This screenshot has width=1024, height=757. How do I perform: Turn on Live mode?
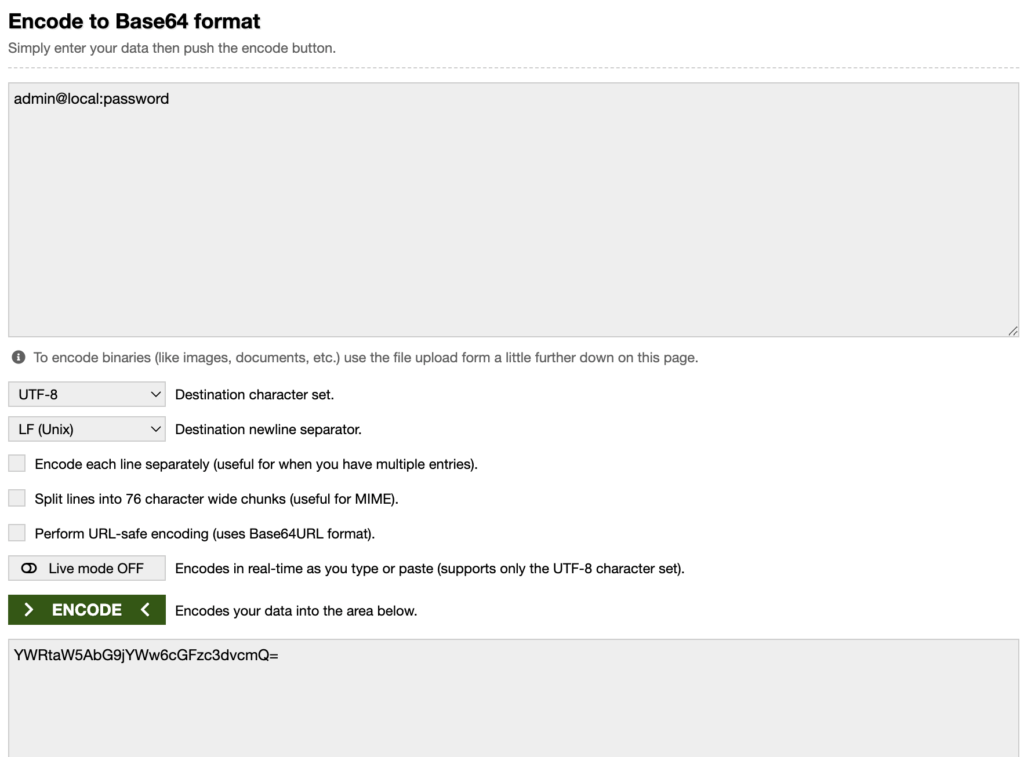coord(87,569)
